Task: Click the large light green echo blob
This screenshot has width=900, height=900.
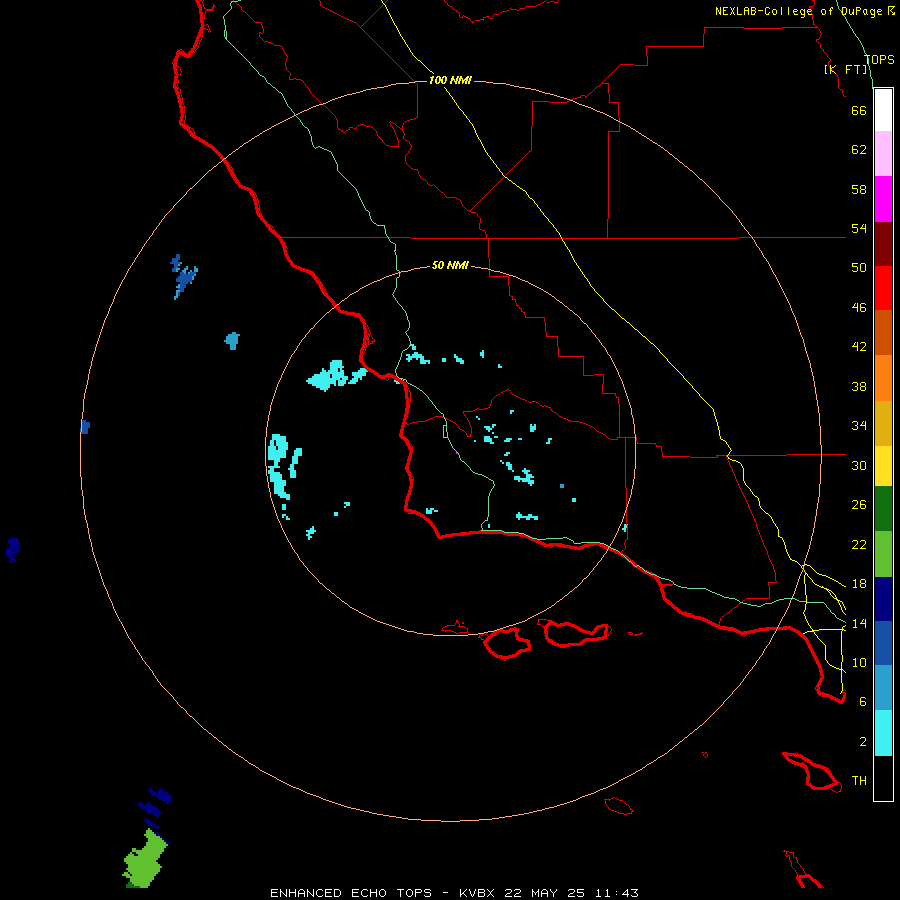Action: (x=144, y=860)
